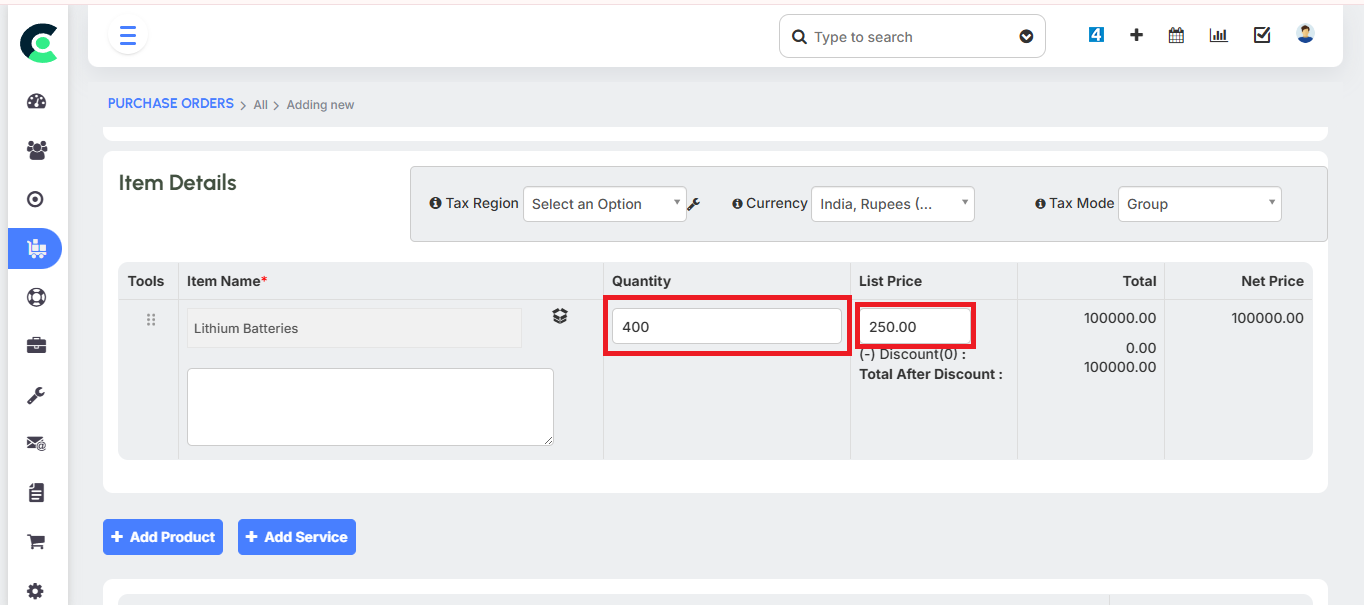Navigate to PURCHASE ORDERS breadcrumb
This screenshot has height=605, width=1364.
(170, 103)
